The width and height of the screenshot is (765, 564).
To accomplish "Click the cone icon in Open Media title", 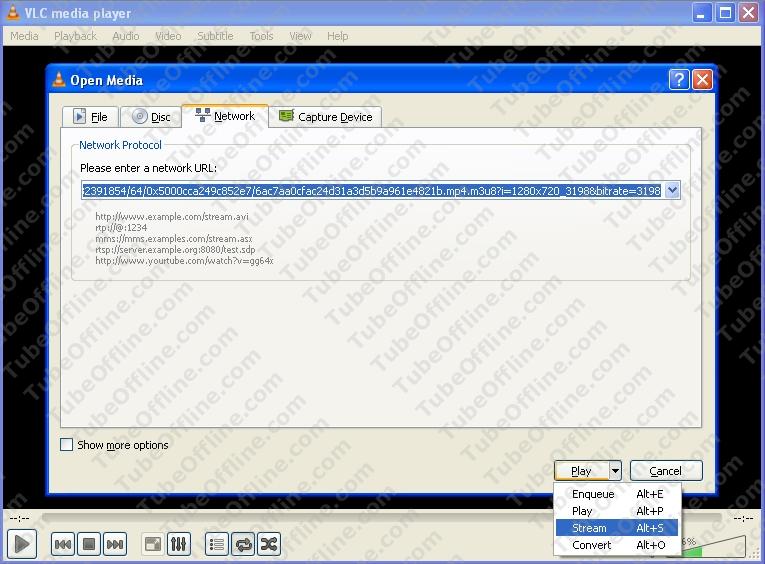I will 59,80.
